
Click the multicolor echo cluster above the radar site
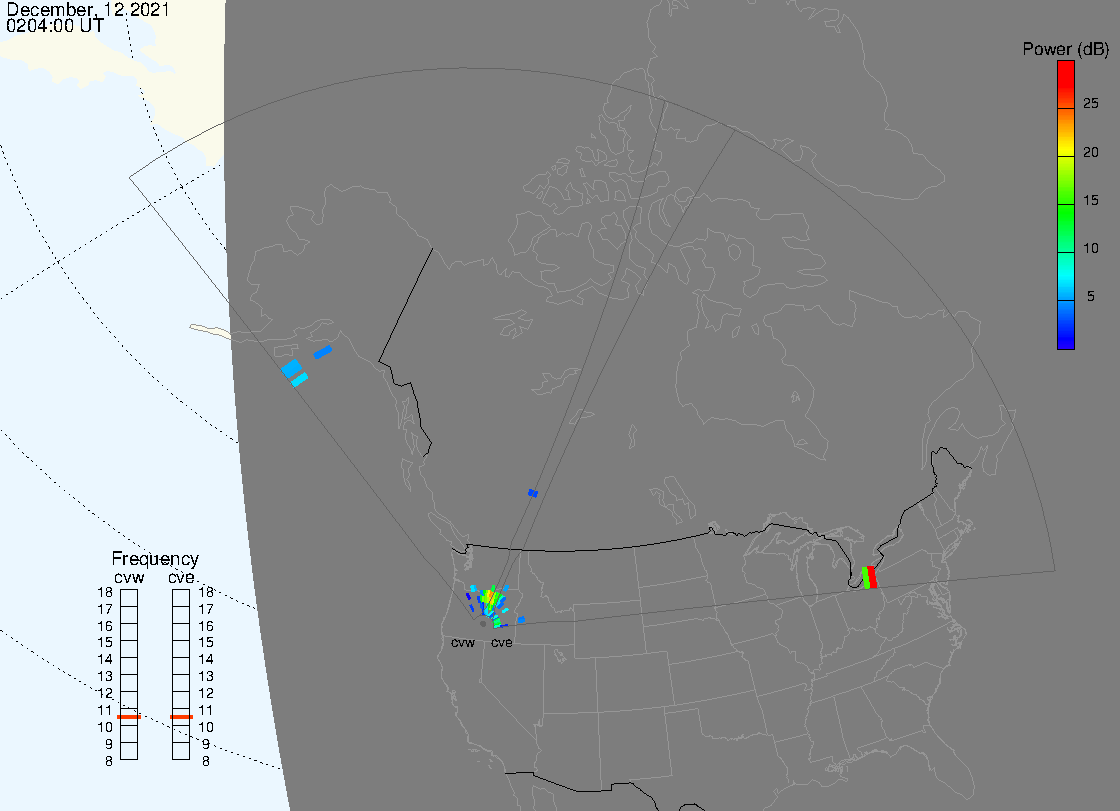click(491, 598)
